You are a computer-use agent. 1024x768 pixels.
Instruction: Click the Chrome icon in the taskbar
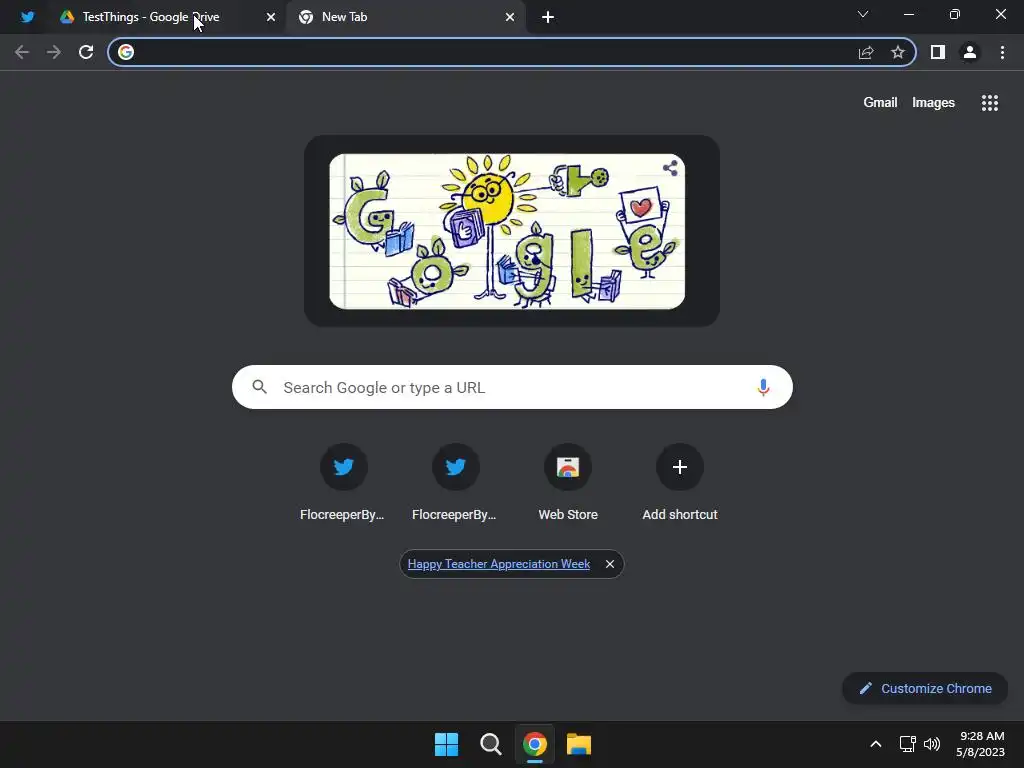click(535, 744)
